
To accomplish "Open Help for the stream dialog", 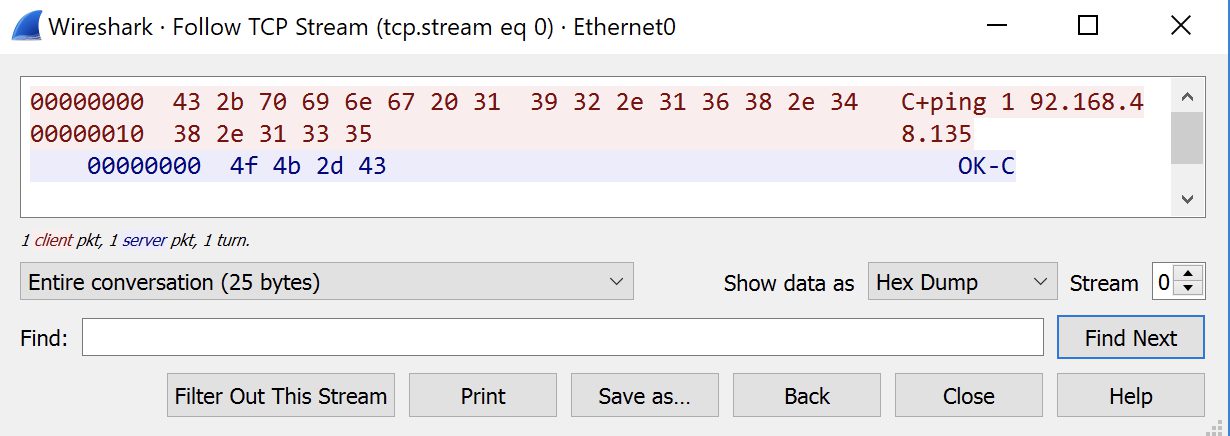I will (x=1130, y=396).
